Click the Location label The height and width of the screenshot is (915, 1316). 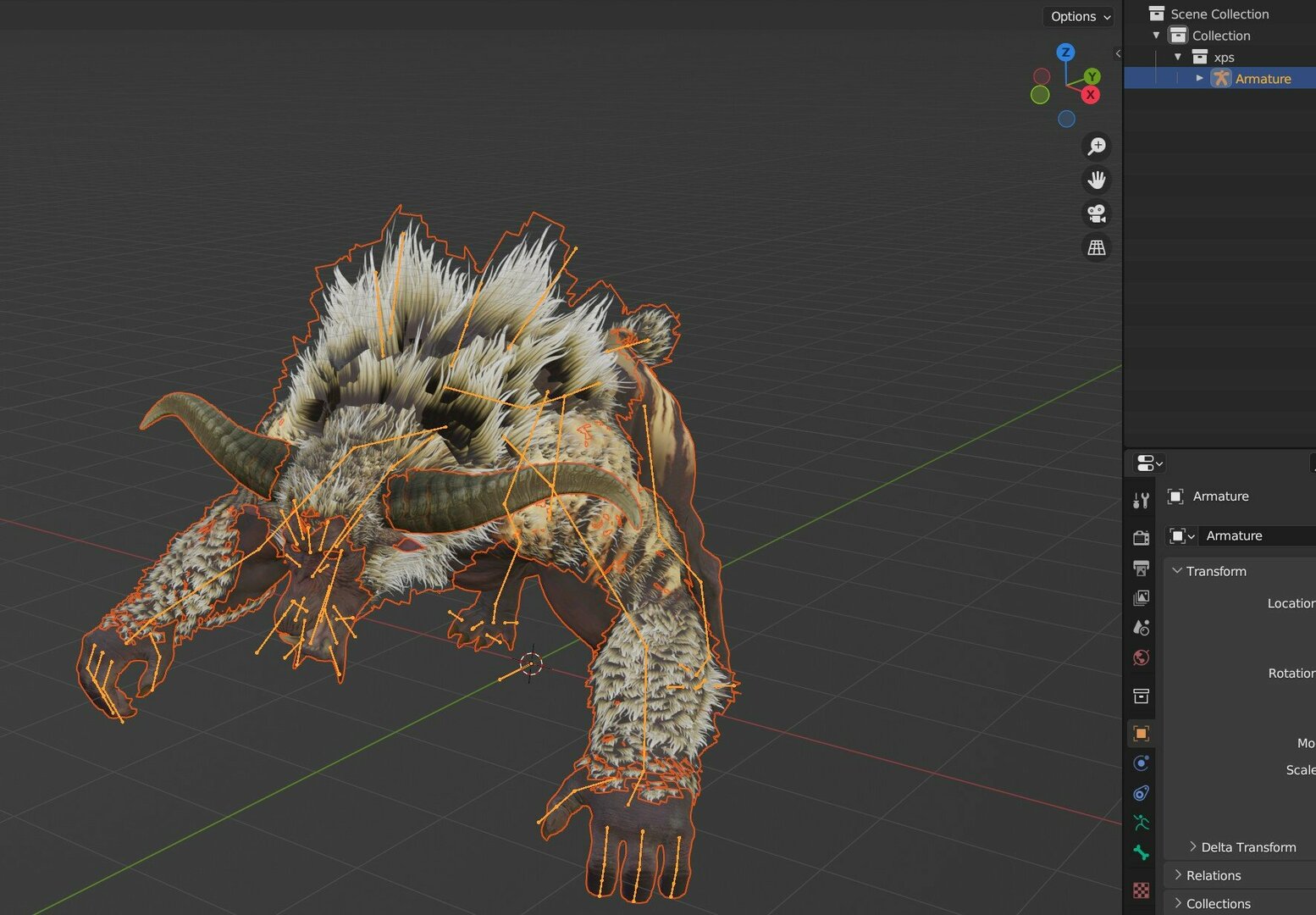tap(1291, 603)
